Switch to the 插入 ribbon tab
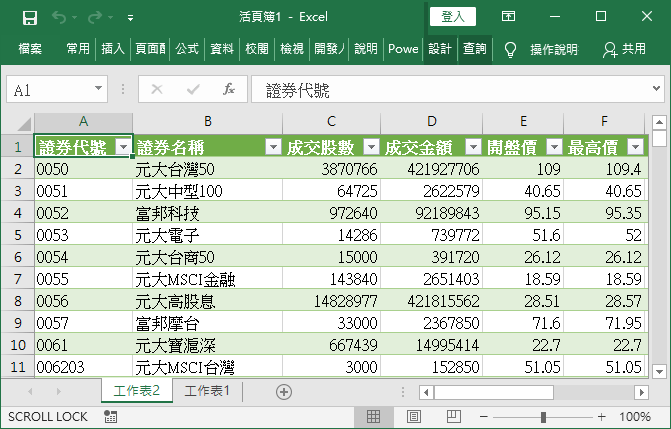Image resolution: width=671 pixels, height=429 pixels. (113, 48)
